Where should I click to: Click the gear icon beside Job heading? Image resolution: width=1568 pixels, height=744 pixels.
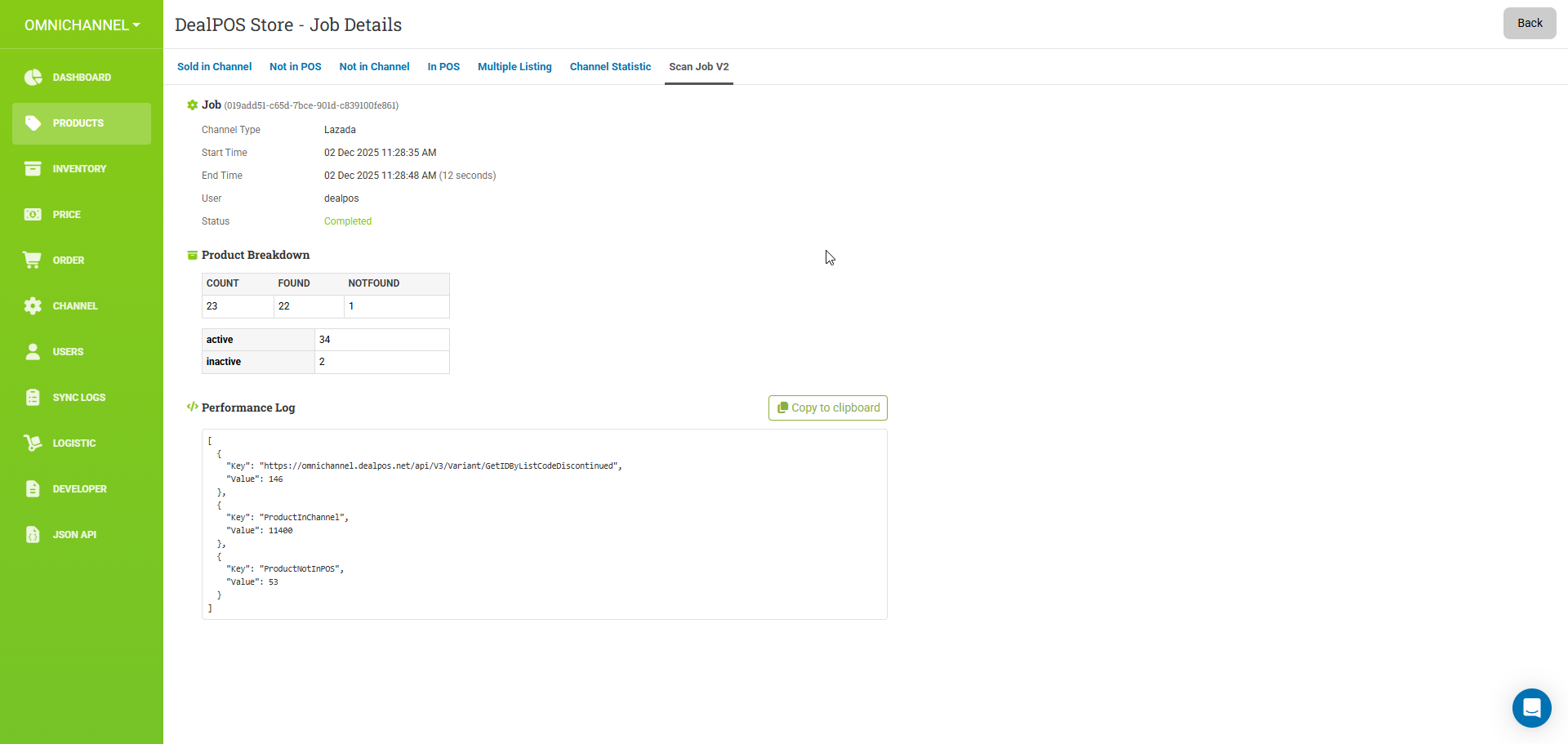point(193,105)
